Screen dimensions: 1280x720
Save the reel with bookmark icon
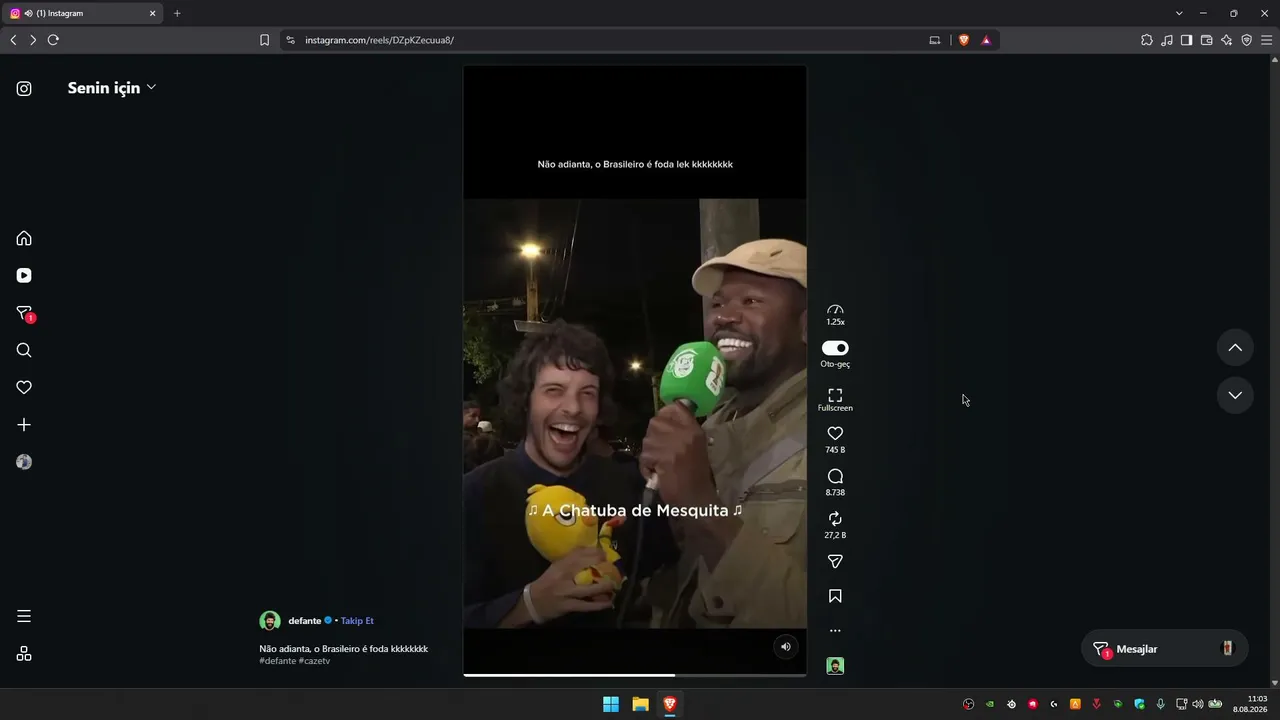(x=835, y=596)
